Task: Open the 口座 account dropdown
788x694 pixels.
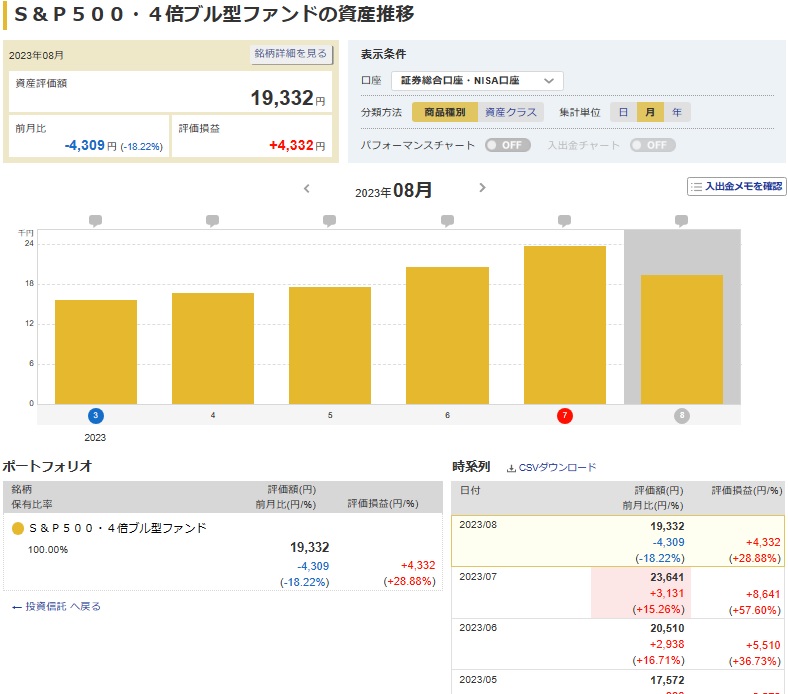Action: 477,80
